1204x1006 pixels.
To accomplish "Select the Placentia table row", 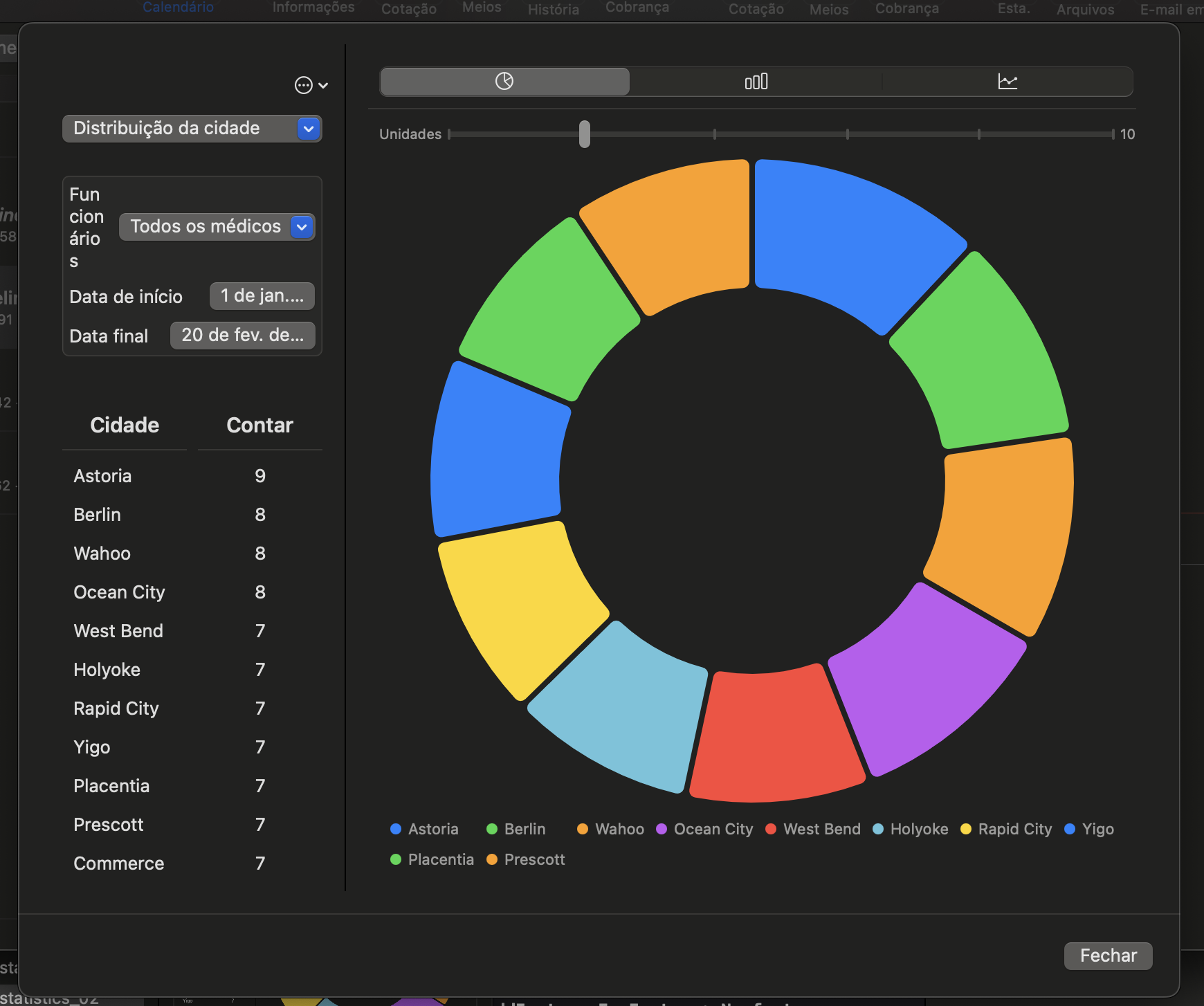I will click(x=192, y=786).
